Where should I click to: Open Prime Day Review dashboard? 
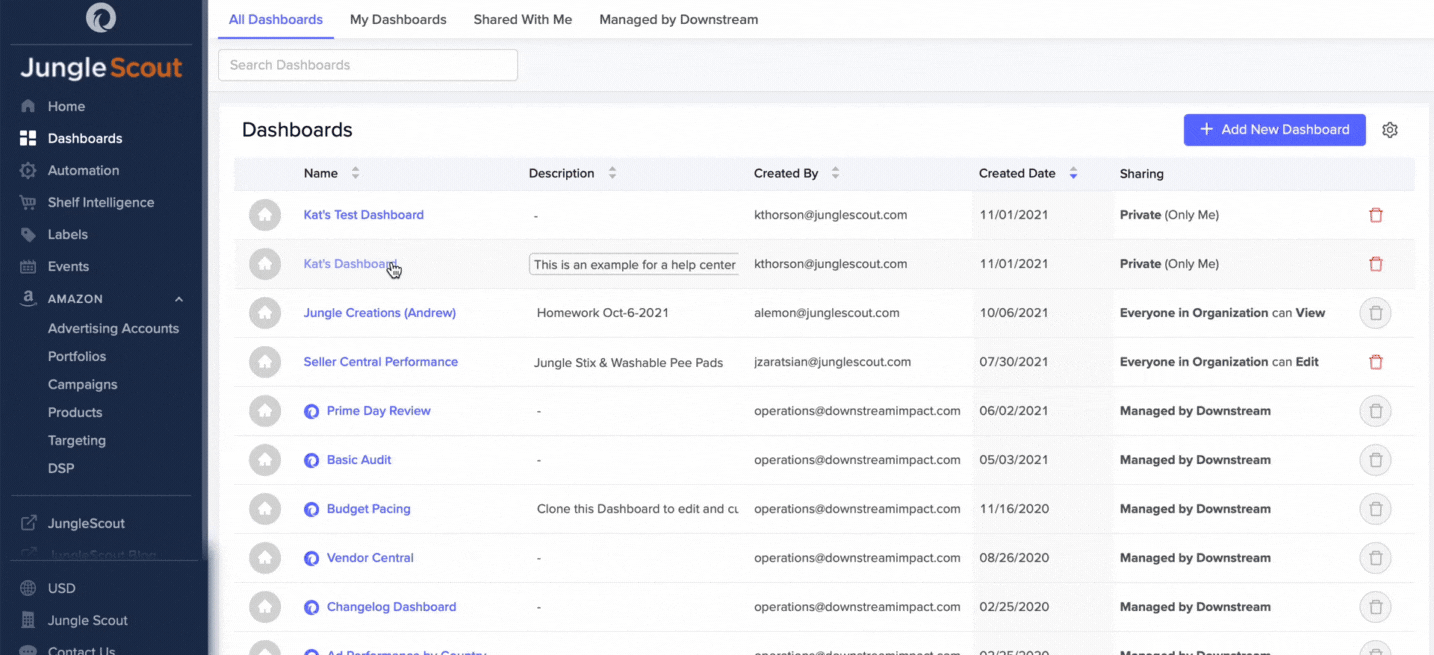tap(379, 411)
